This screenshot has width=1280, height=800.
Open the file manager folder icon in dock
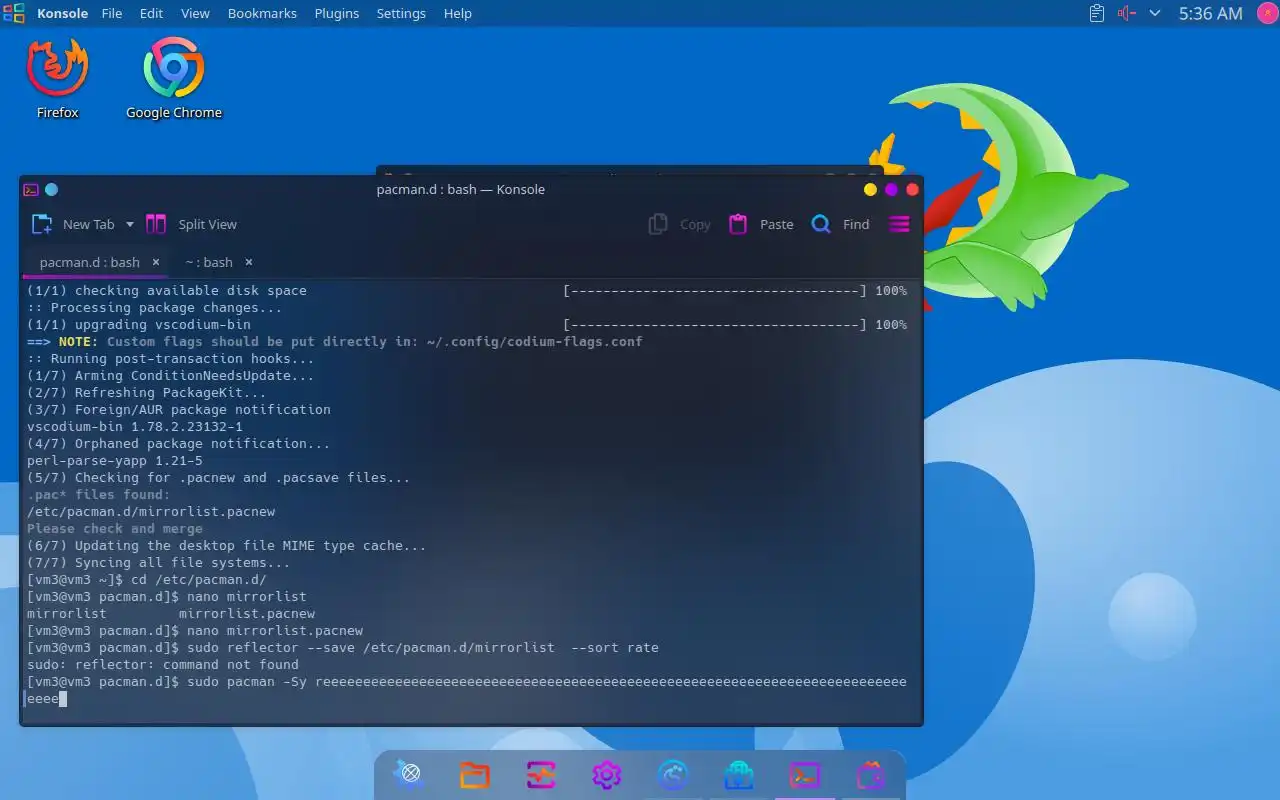475,775
